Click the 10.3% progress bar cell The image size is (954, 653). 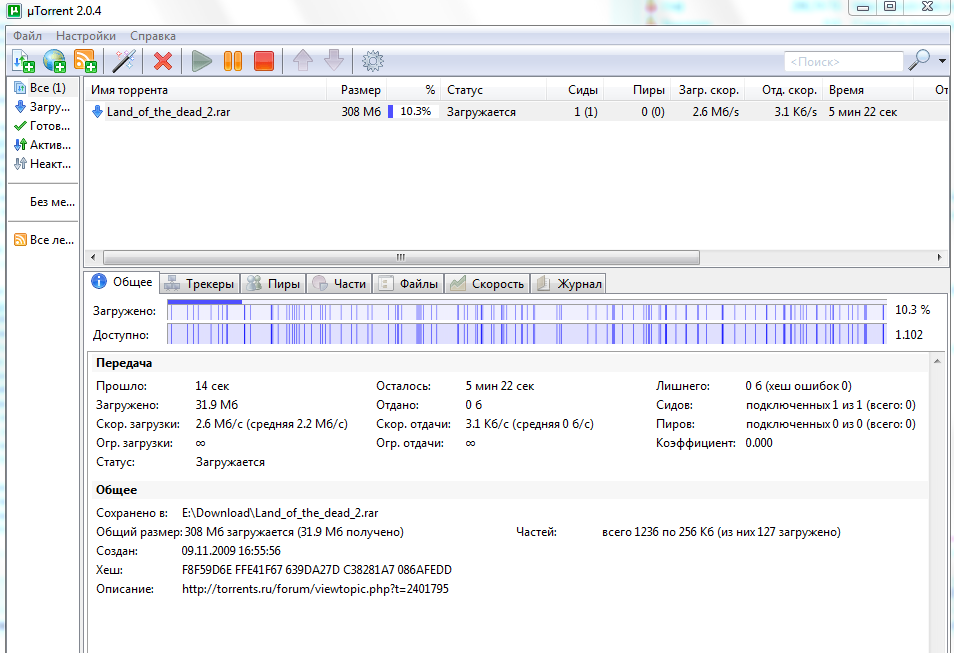pyautogui.click(x=413, y=111)
